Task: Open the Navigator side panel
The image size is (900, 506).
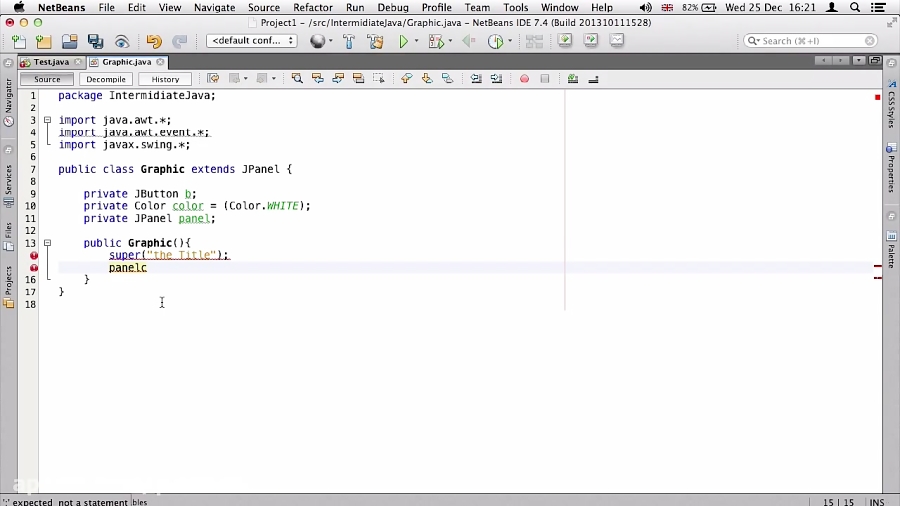Action: [x=9, y=102]
